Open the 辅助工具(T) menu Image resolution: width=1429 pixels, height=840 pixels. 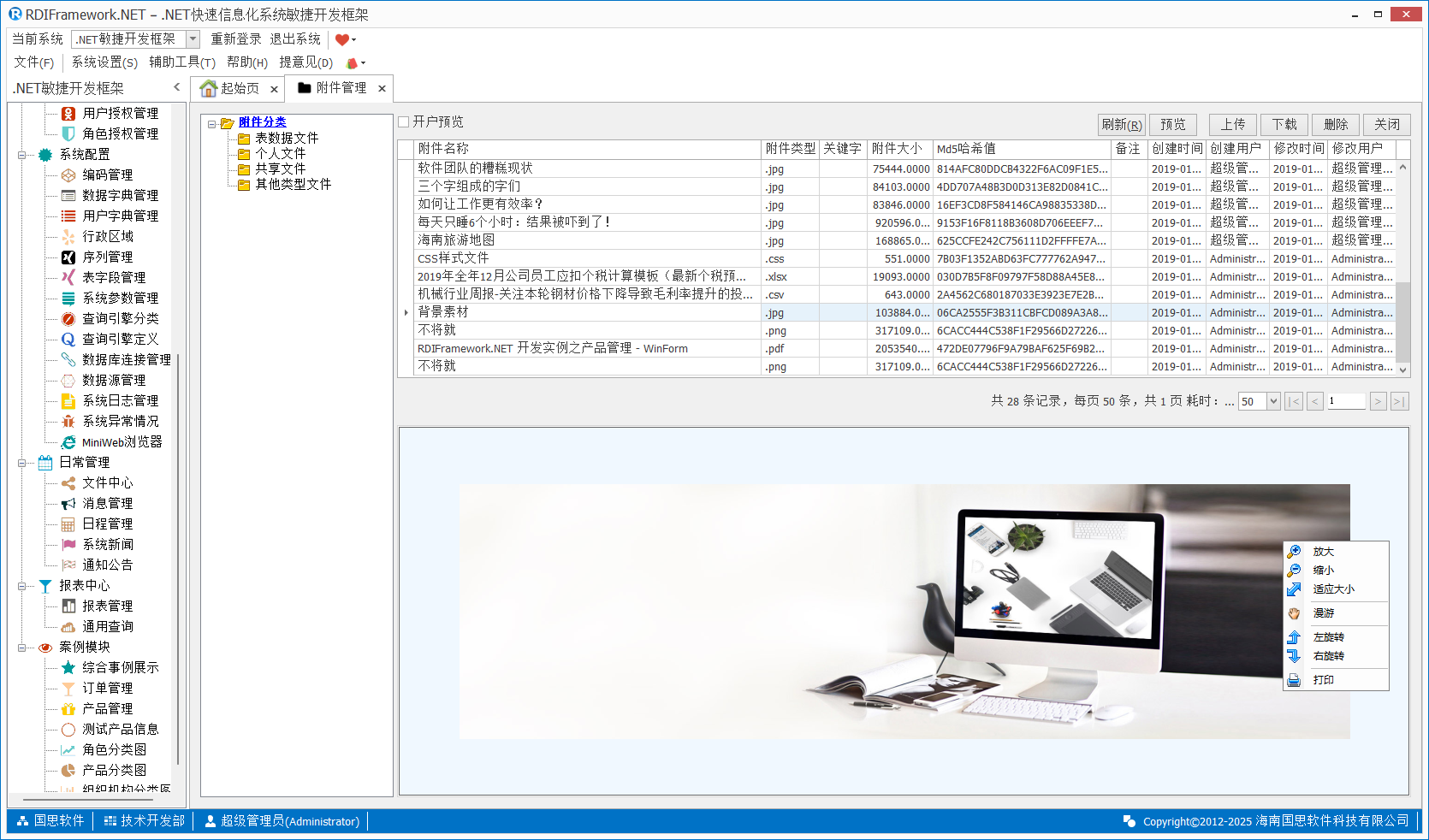(181, 62)
